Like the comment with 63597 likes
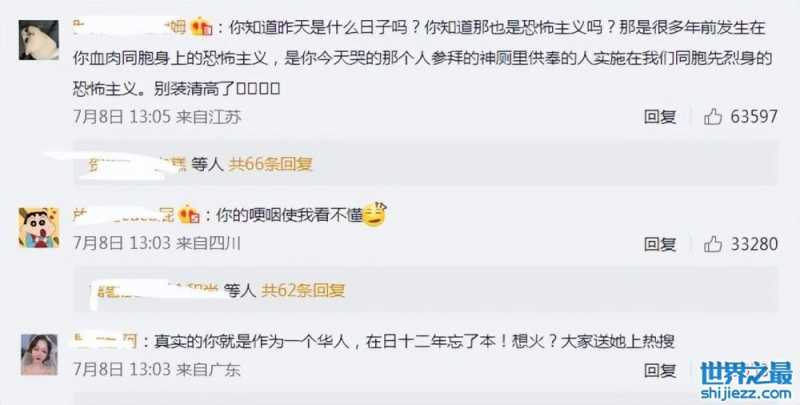Viewport: 800px width, 405px height. (713, 117)
